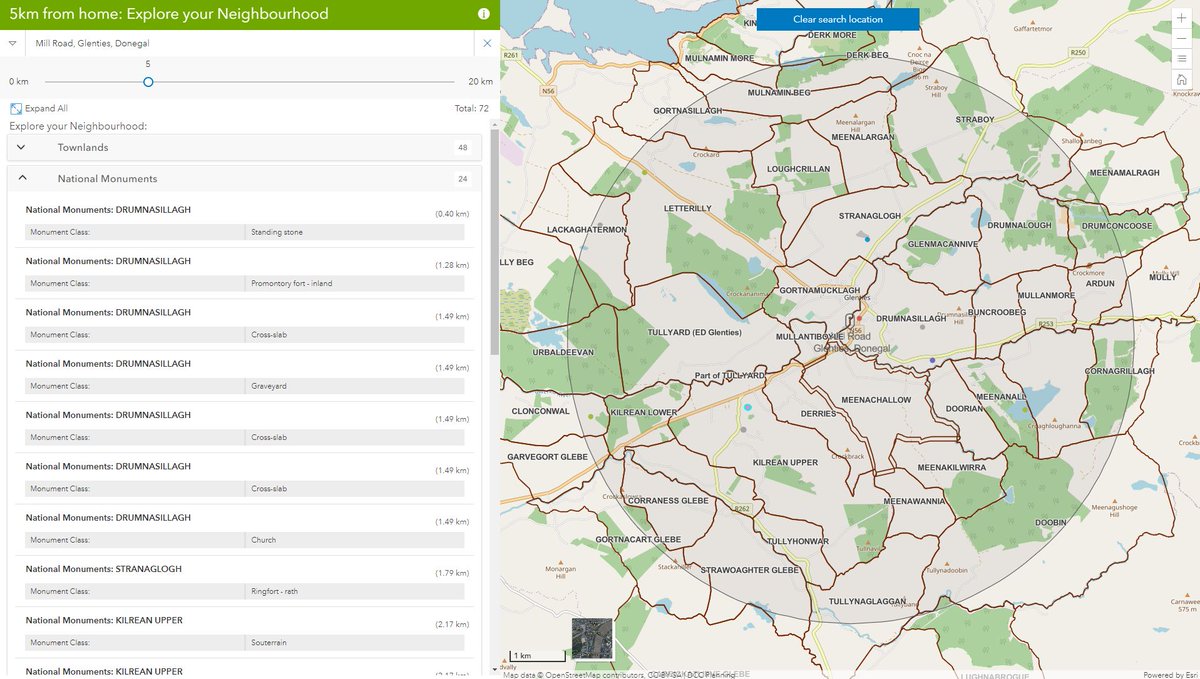
Task: Select the grey monument marker in Drumnasillagh
Action: [x=922, y=326]
